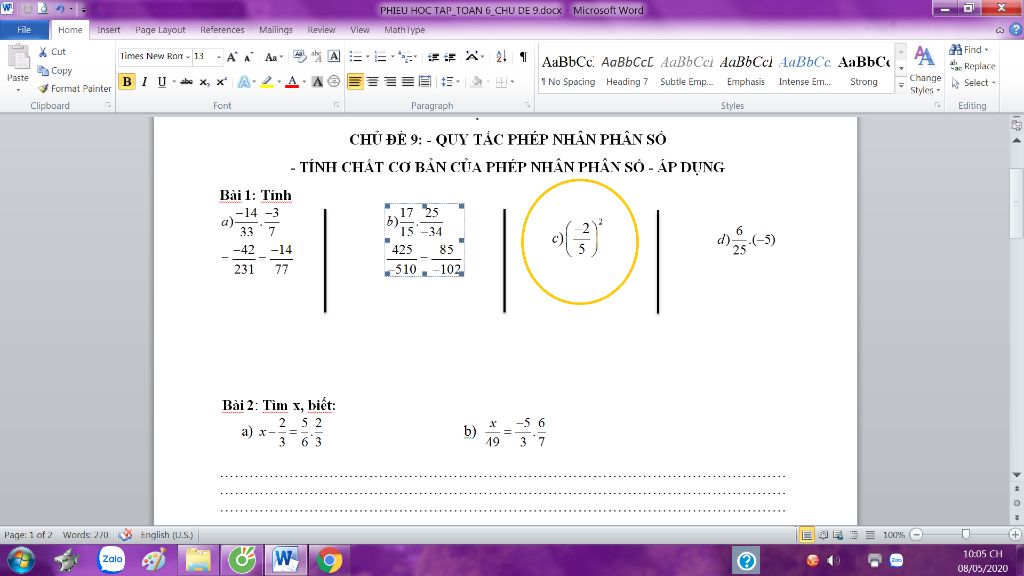Open Google Chrome from the taskbar
This screenshot has width=1024, height=576.
point(329,560)
